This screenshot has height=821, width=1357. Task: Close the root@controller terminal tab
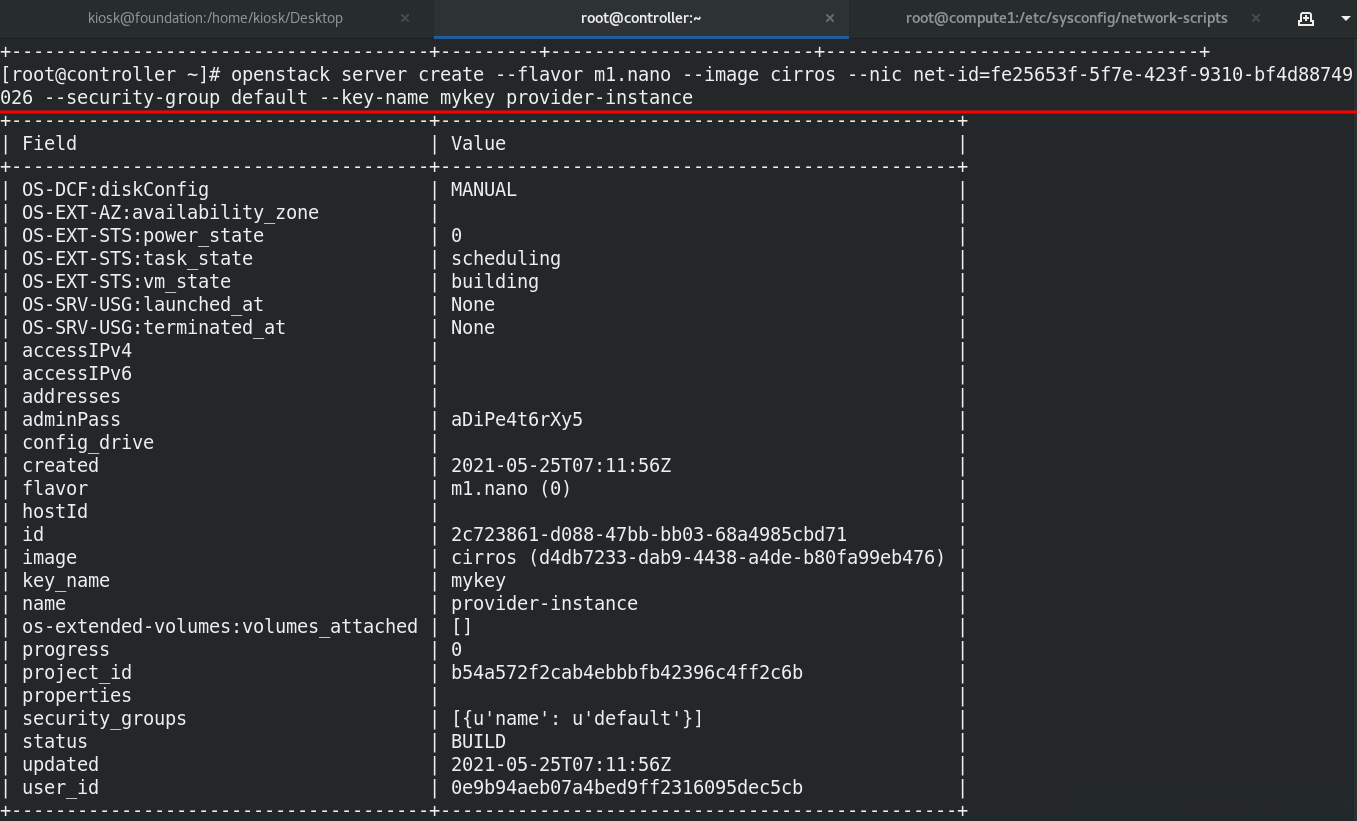(830, 18)
